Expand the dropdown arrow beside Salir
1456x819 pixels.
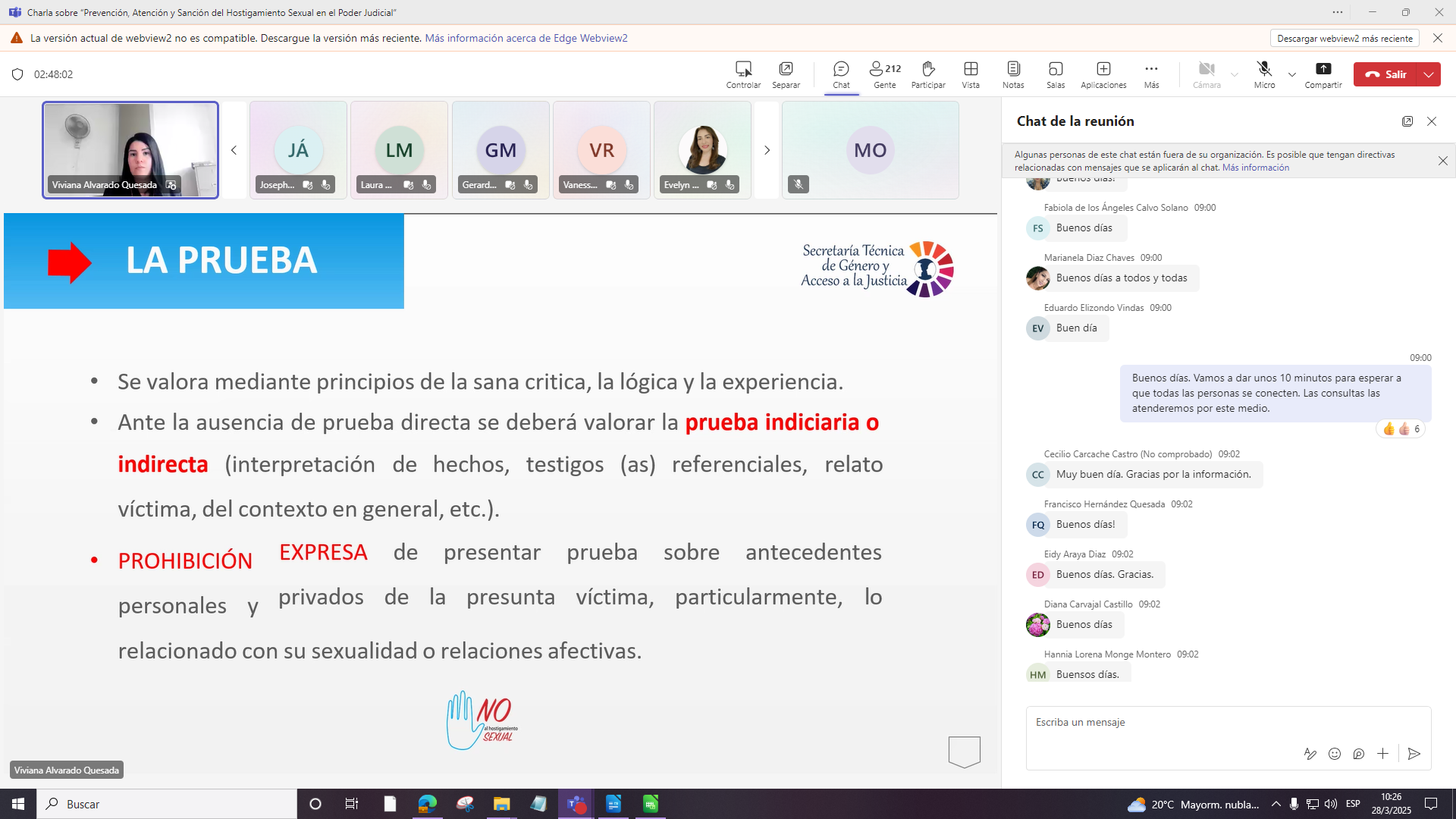coord(1429,74)
